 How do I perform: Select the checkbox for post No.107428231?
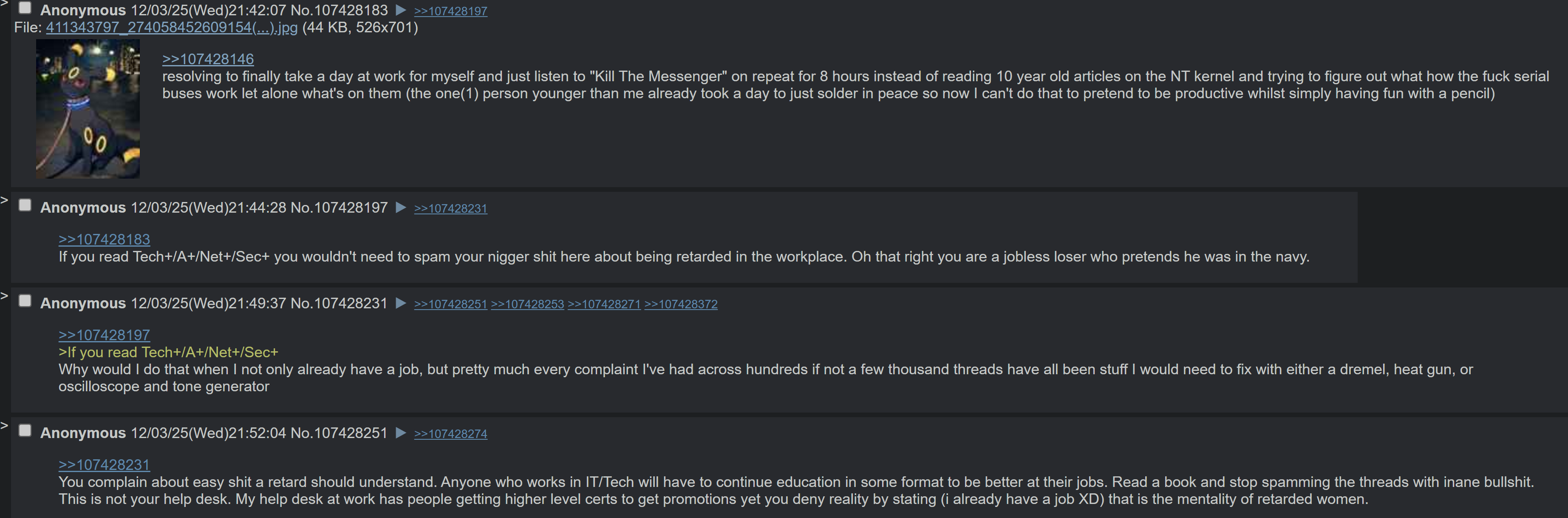click(x=25, y=301)
